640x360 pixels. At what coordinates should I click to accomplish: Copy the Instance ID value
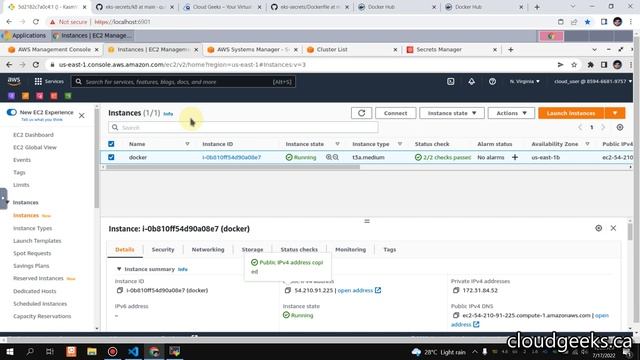pos(120,290)
